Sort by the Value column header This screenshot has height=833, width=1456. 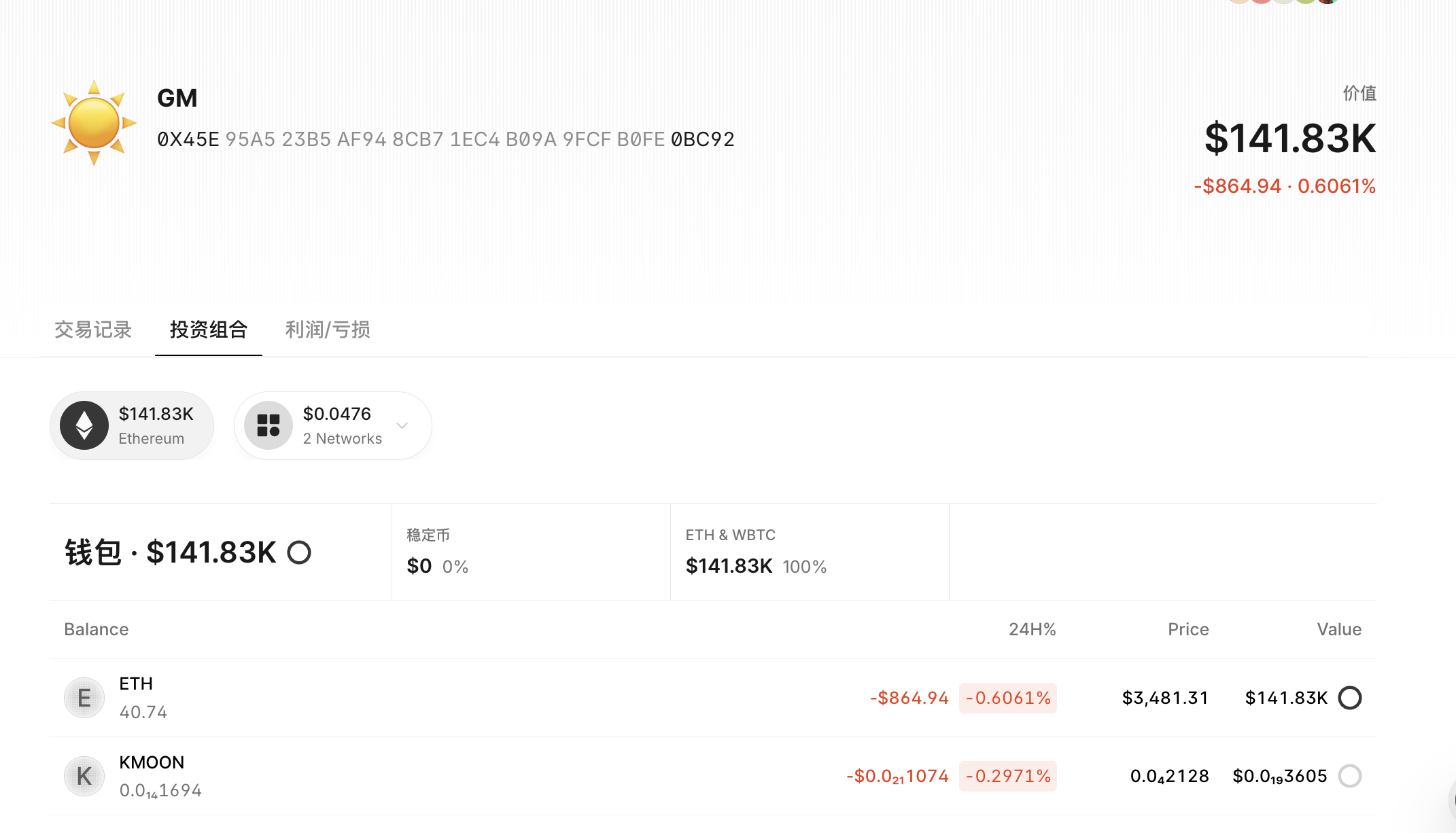(1338, 629)
